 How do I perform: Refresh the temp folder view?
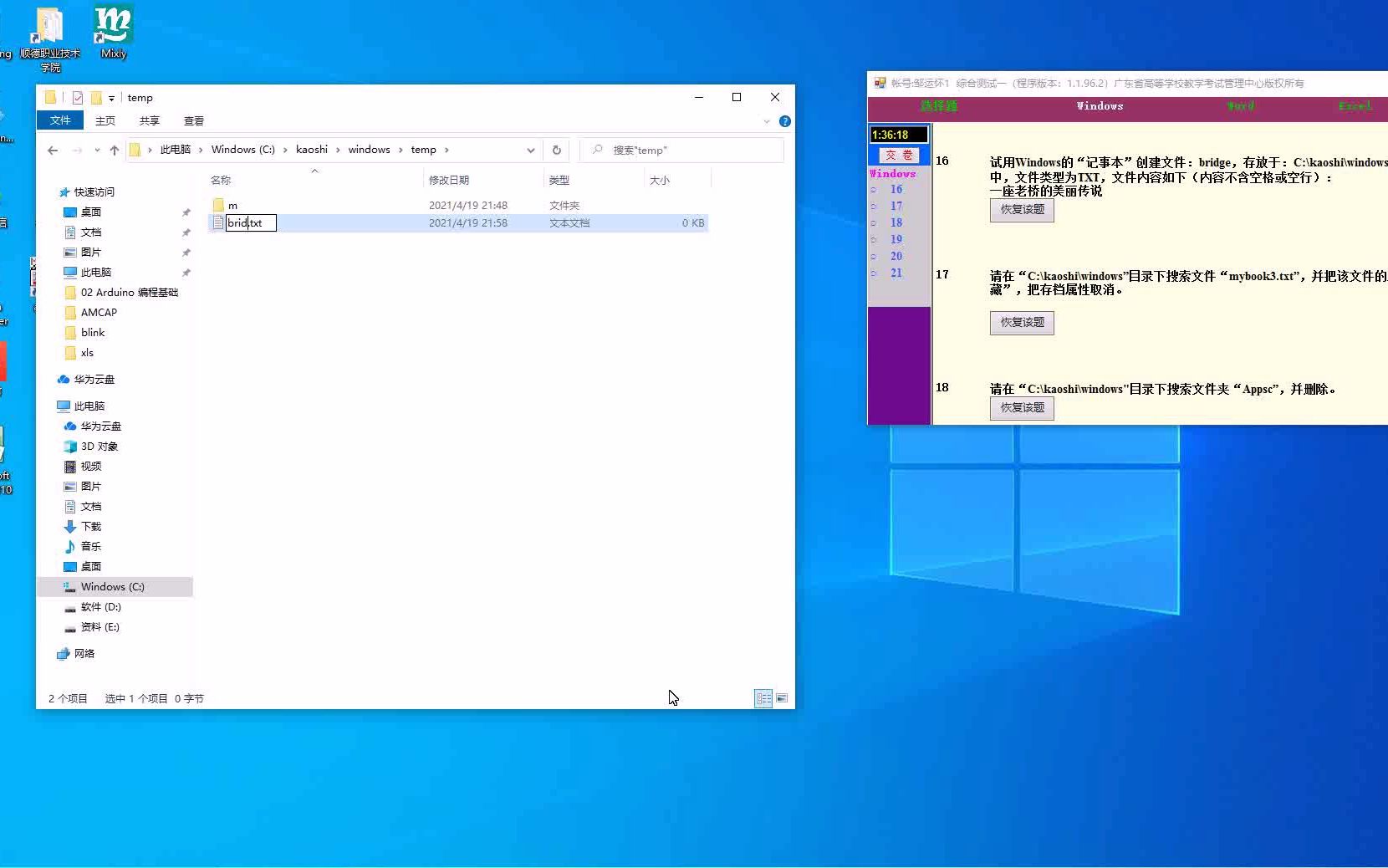point(557,151)
